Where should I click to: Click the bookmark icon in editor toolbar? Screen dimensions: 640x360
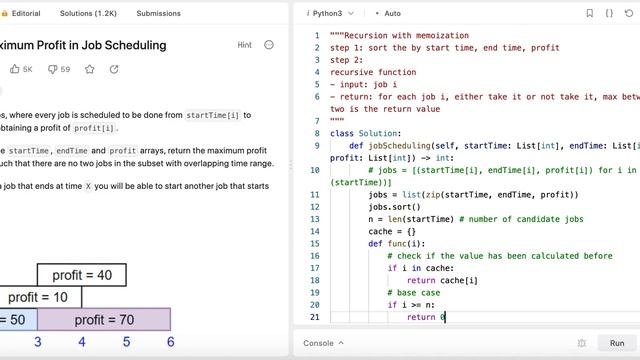point(589,13)
